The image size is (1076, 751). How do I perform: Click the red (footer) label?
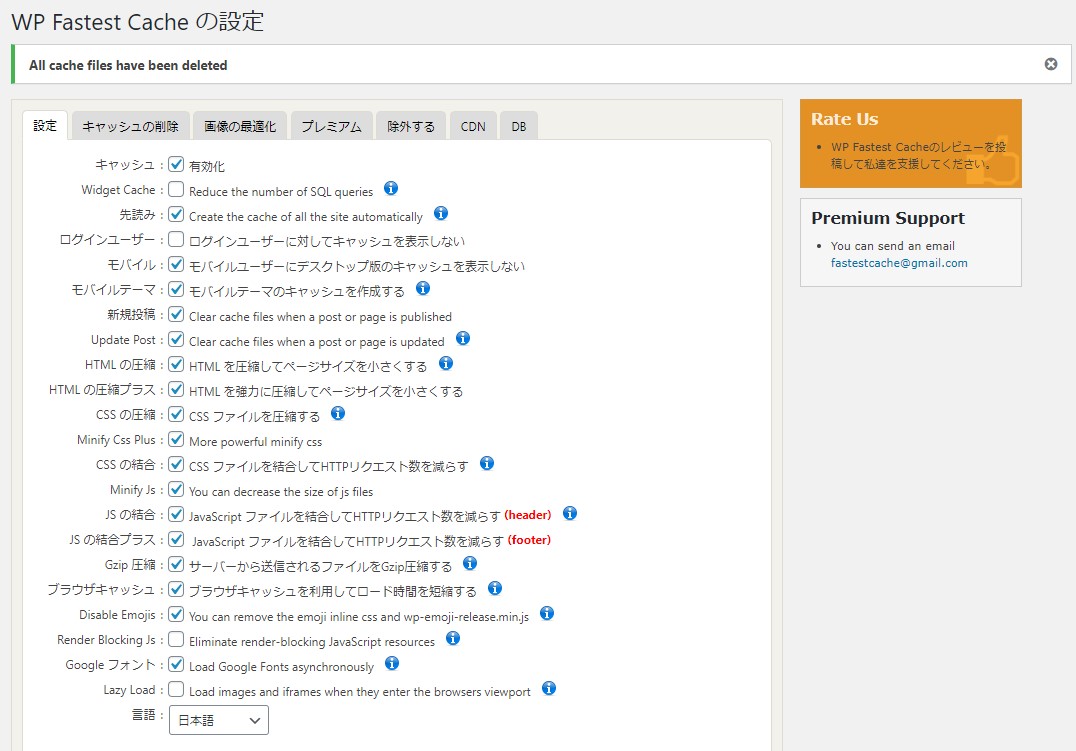click(x=529, y=540)
